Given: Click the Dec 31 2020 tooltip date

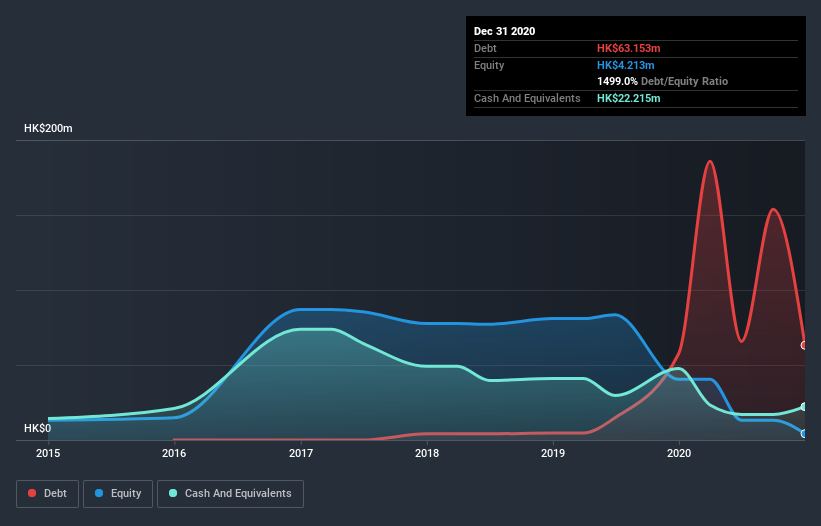Looking at the screenshot, I should click(504, 31).
